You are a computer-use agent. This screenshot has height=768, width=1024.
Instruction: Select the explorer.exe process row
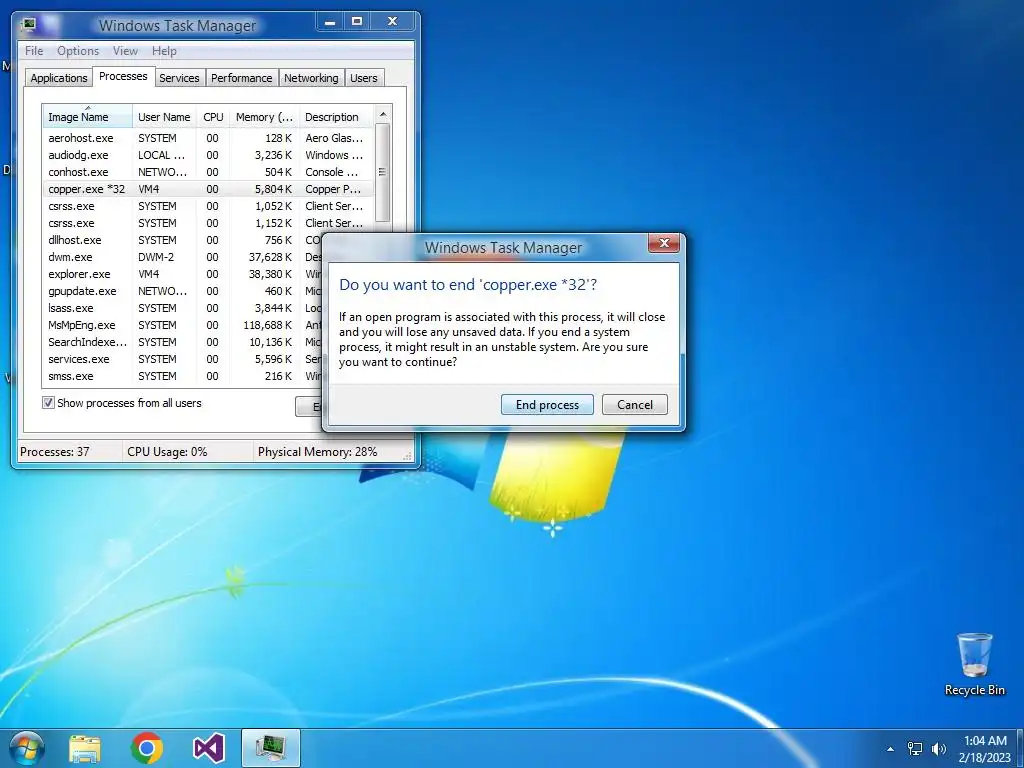(x=182, y=274)
